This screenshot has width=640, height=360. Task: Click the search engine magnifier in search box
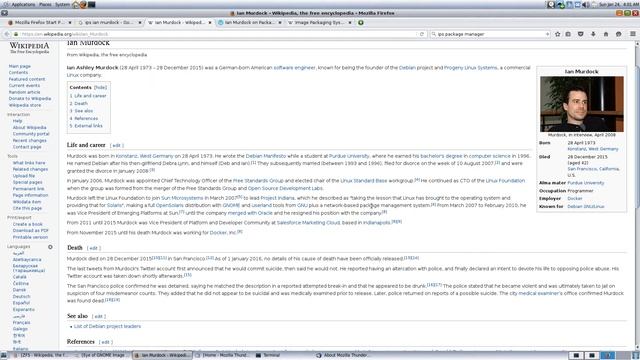[x=433, y=34]
